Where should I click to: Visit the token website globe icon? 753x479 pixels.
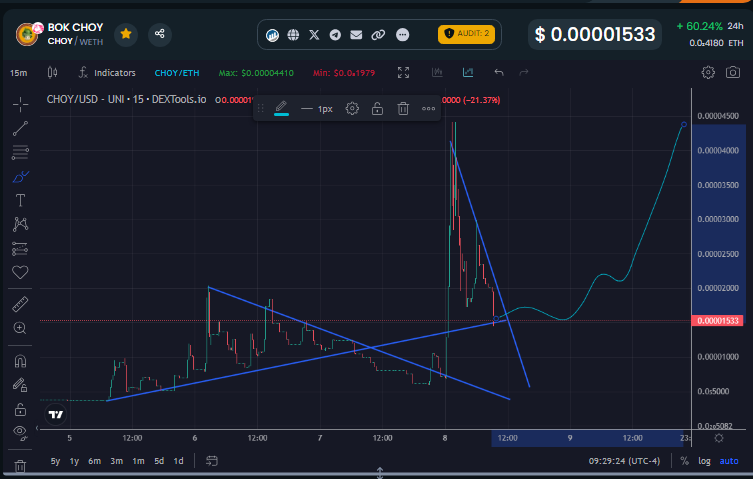293,35
